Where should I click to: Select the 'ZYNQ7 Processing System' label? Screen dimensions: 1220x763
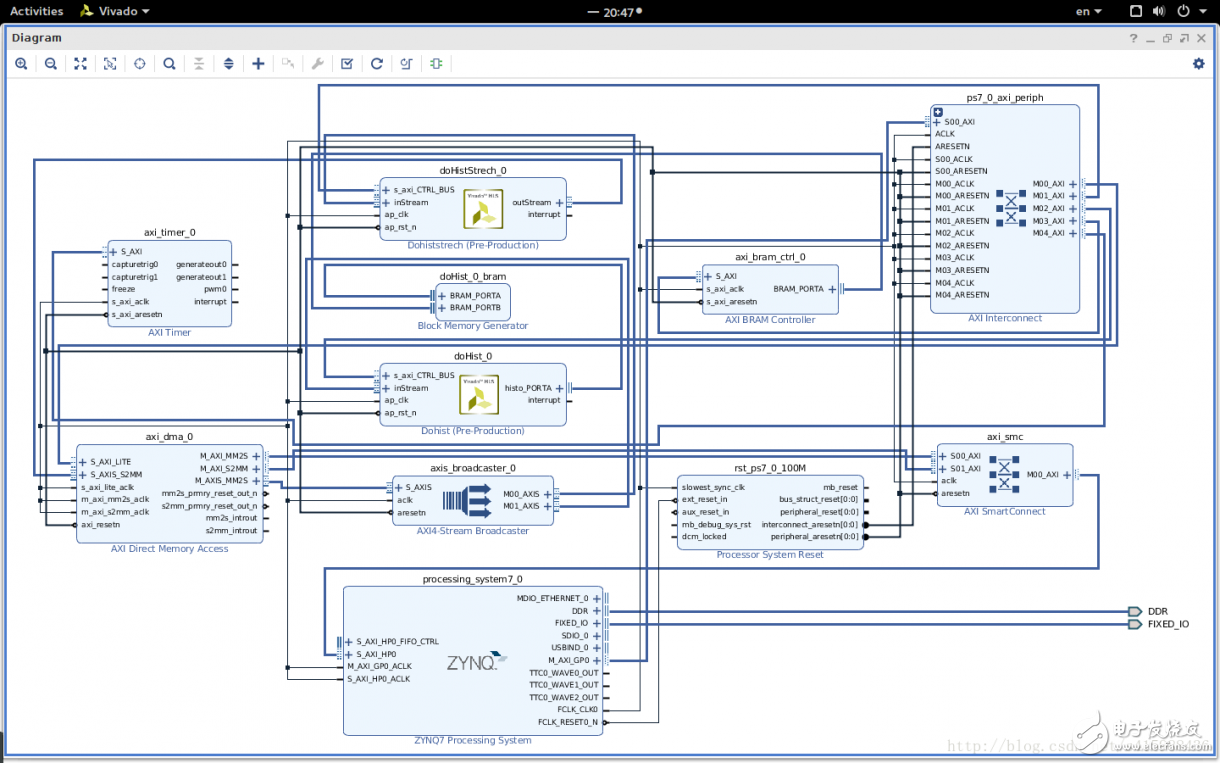[x=473, y=741]
